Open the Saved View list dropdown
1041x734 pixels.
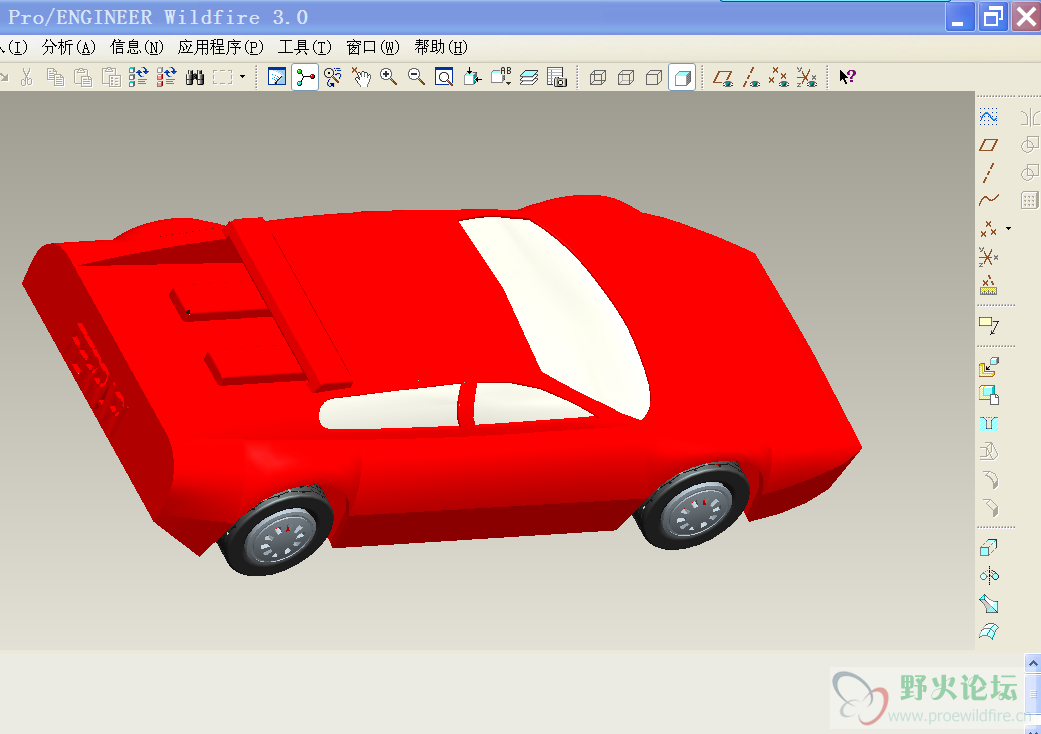click(501, 77)
